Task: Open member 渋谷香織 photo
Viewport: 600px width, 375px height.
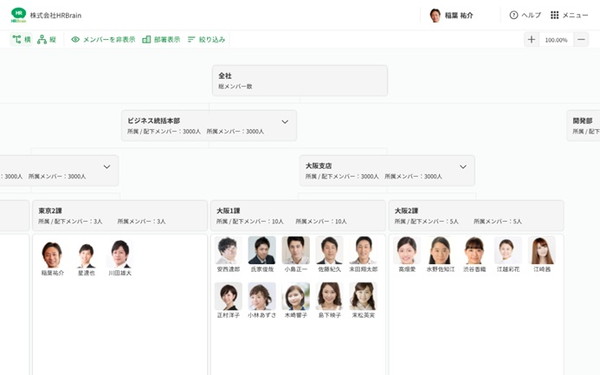Action: click(474, 250)
